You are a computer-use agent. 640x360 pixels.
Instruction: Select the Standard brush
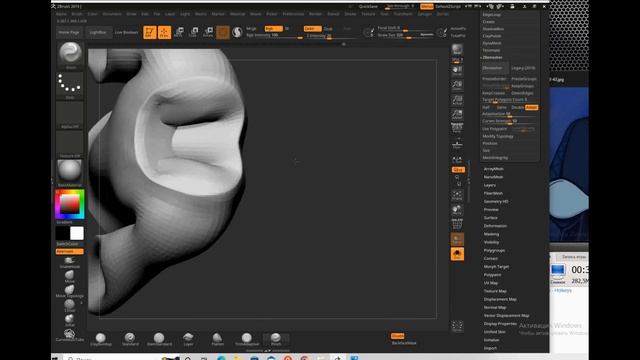130,339
